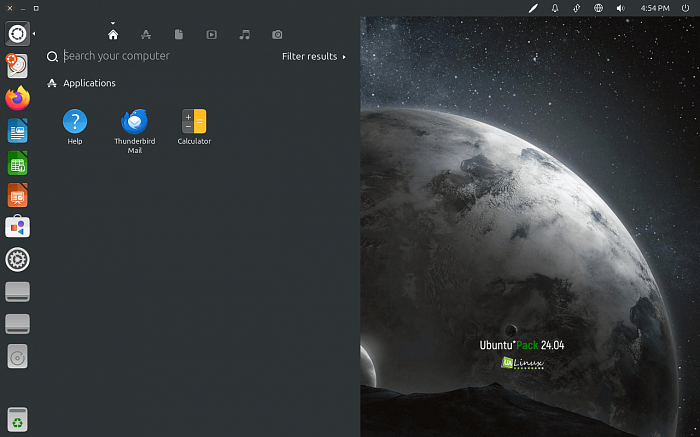
Task: Launch Thunderbird Mail from Applications
Action: pyautogui.click(x=134, y=131)
